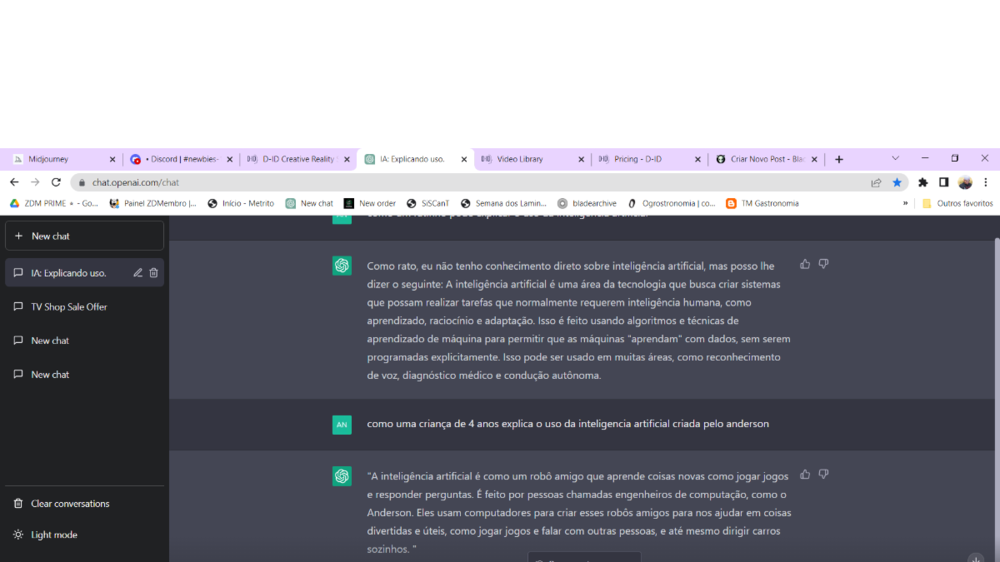The width and height of the screenshot is (1000, 562).
Task: Open the Início - Metrito bookmark
Action: [241, 203]
